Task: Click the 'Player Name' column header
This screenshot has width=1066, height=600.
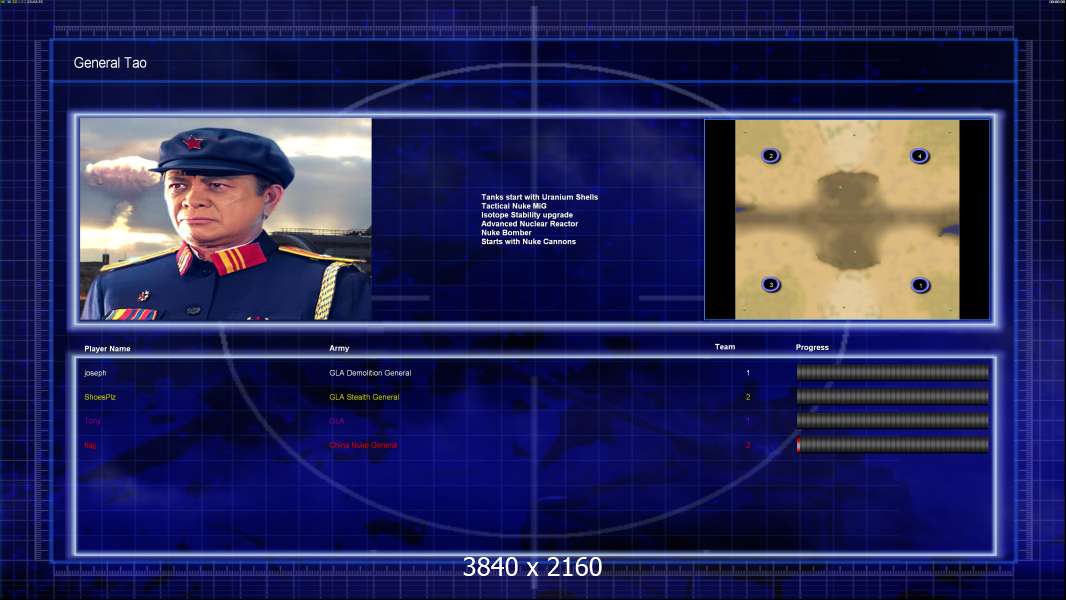Action: pyautogui.click(x=107, y=349)
